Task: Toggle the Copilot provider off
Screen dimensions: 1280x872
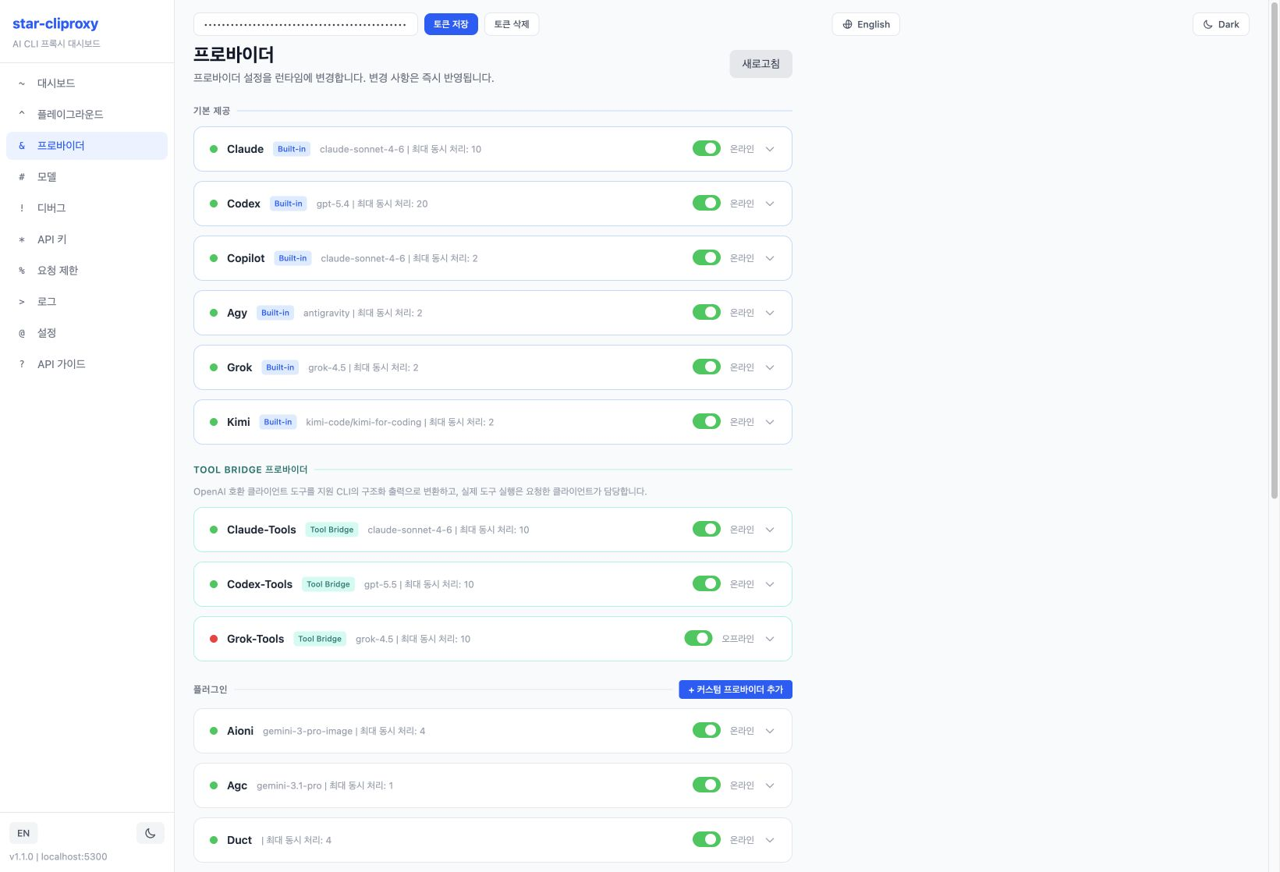Action: pyautogui.click(x=706, y=258)
